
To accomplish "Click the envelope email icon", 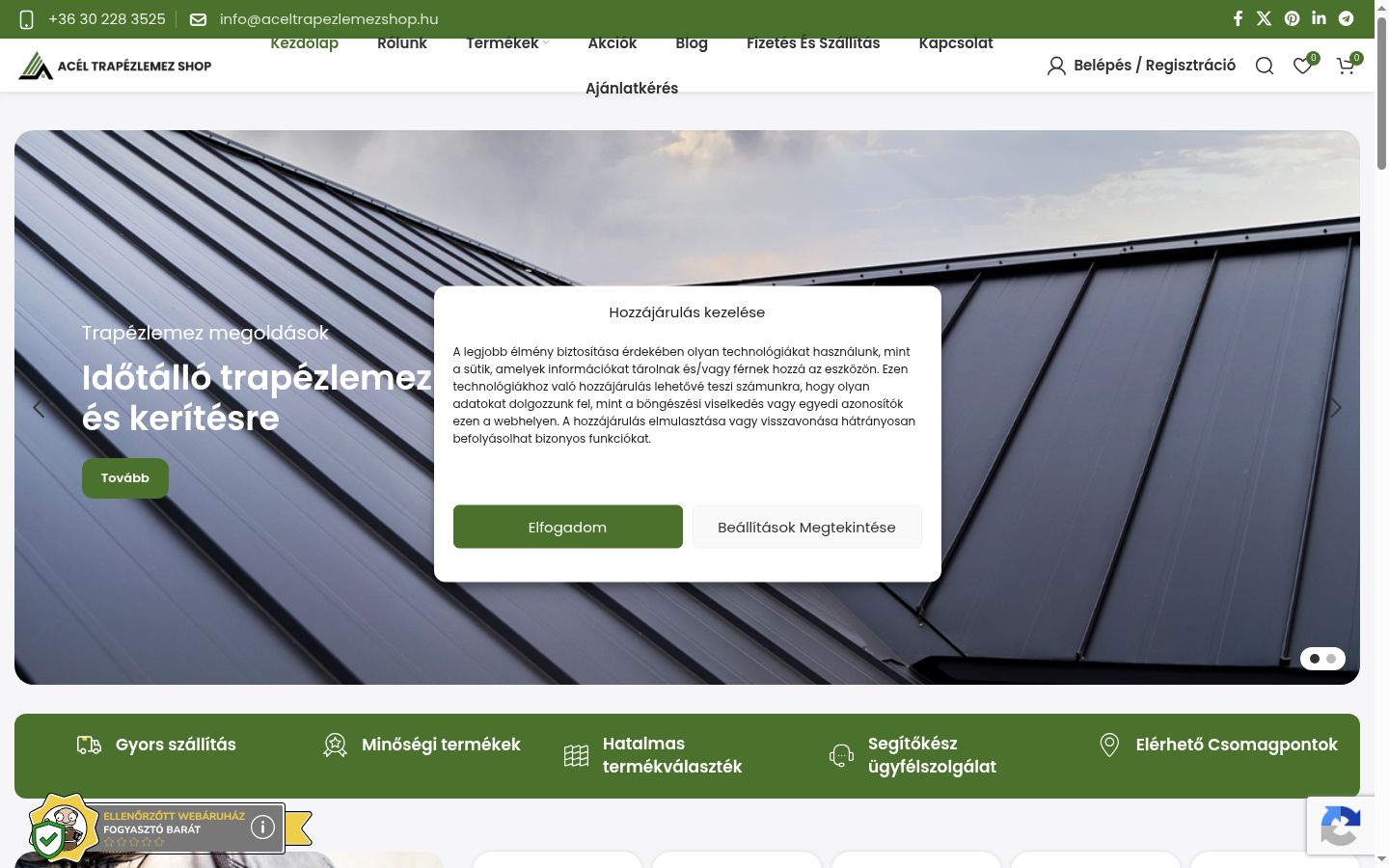I will (198, 19).
